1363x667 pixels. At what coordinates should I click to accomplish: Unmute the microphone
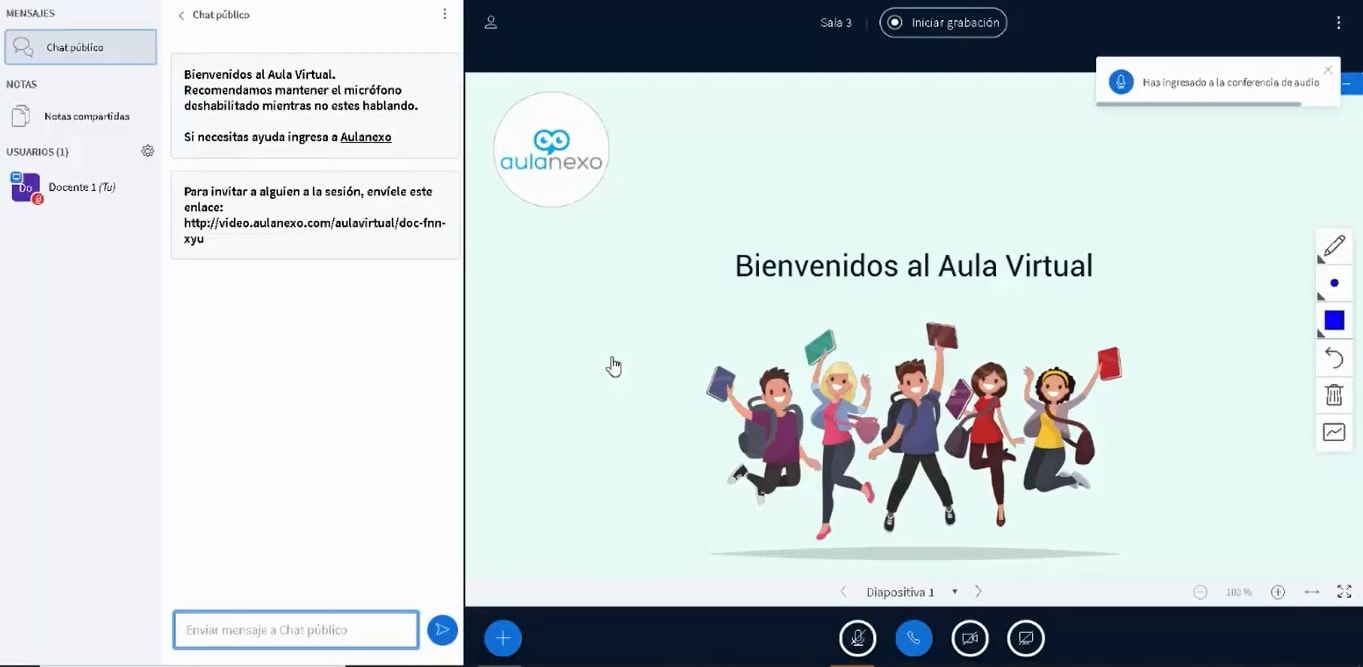pos(857,637)
